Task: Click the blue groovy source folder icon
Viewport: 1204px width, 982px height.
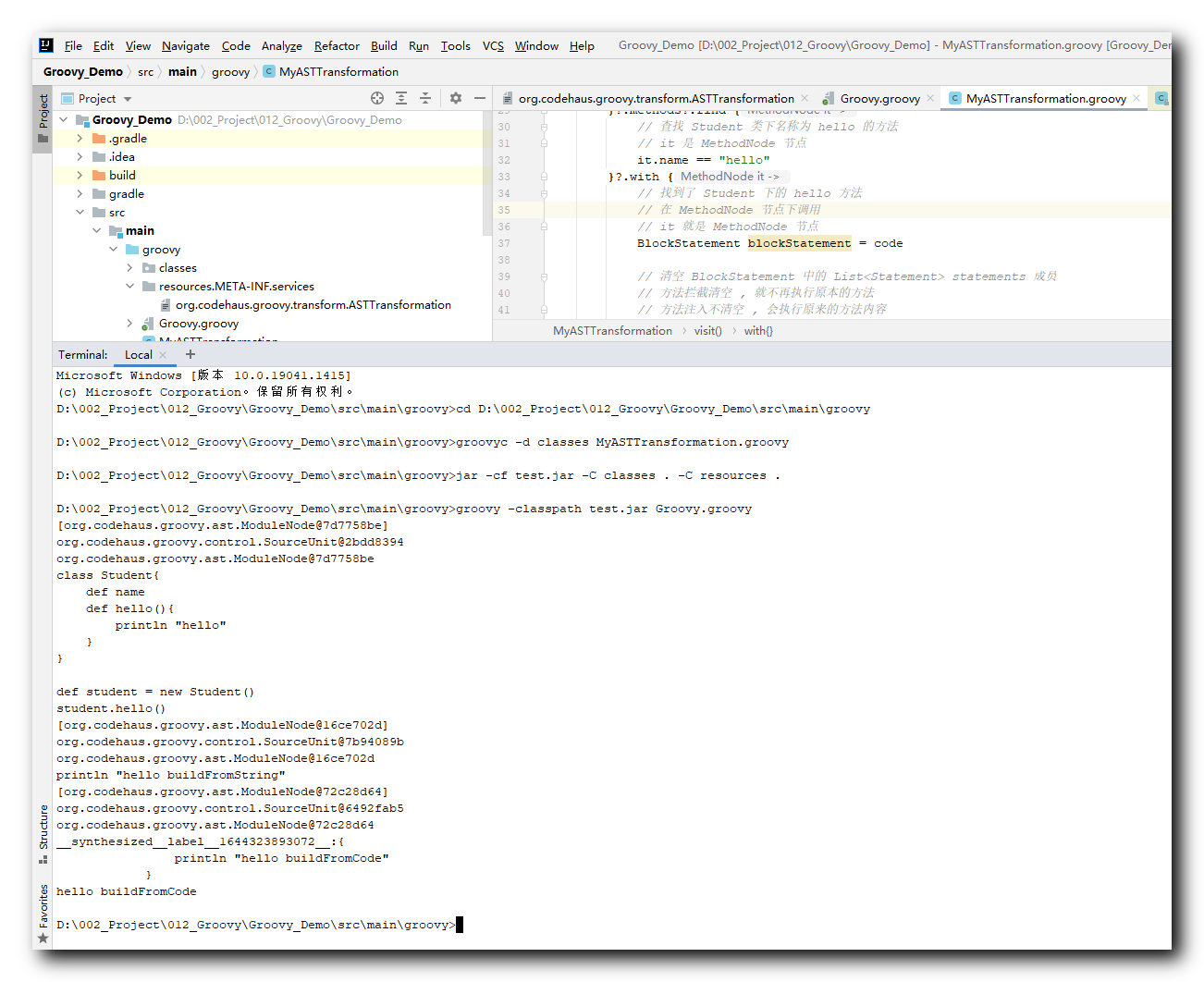Action: point(132,250)
